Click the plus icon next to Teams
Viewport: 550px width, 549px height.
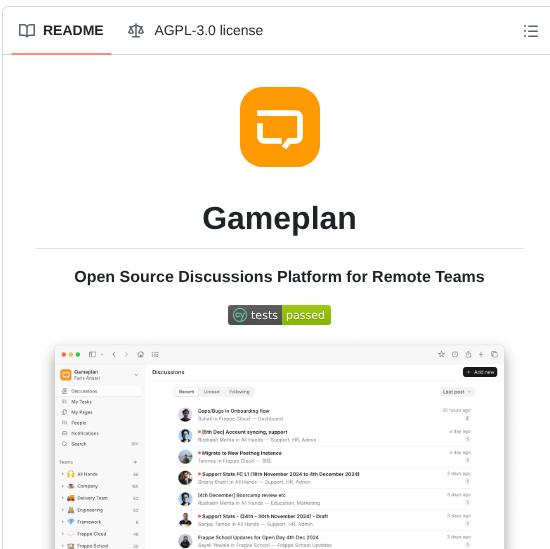point(135,462)
